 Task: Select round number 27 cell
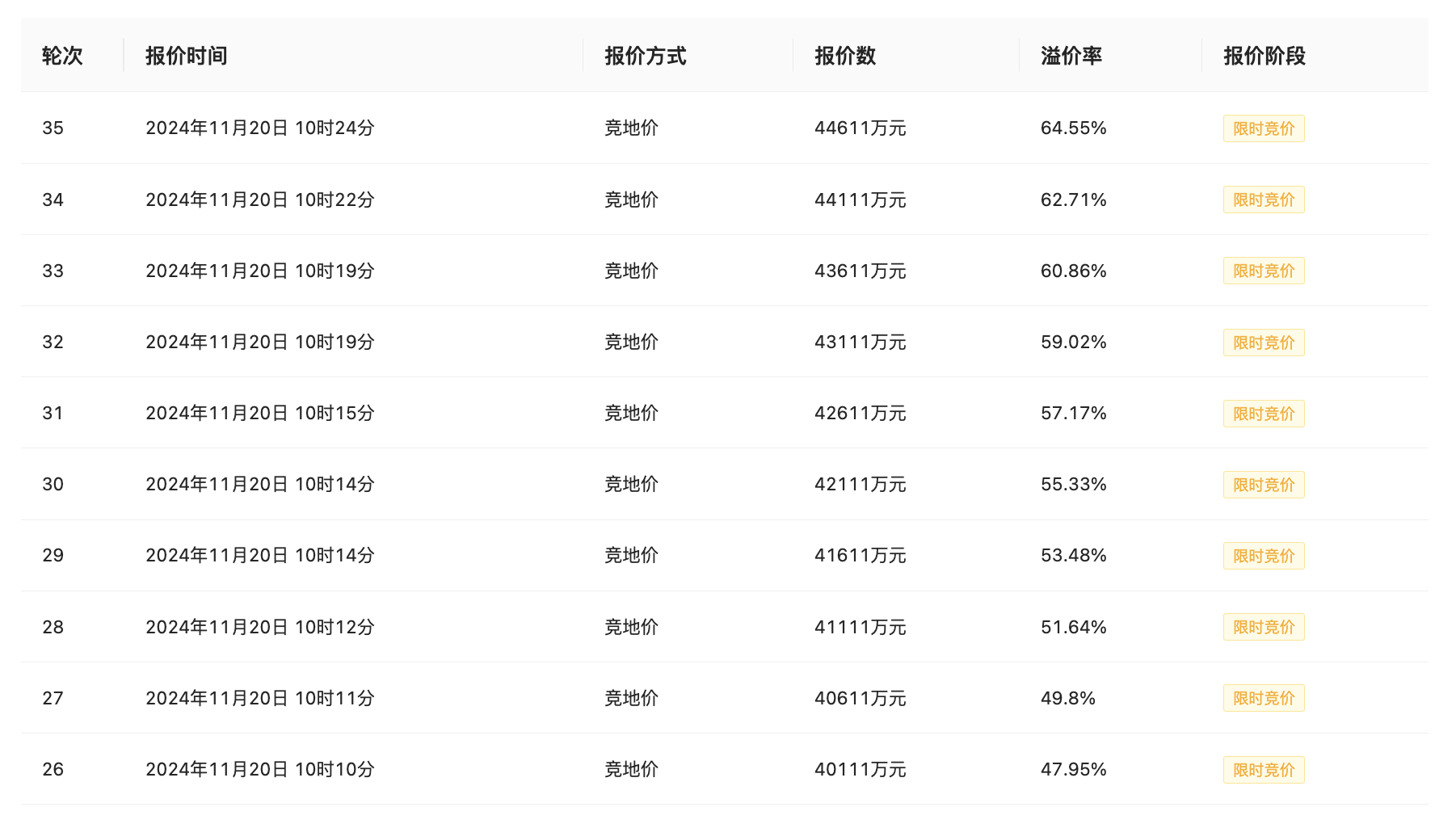[53, 698]
